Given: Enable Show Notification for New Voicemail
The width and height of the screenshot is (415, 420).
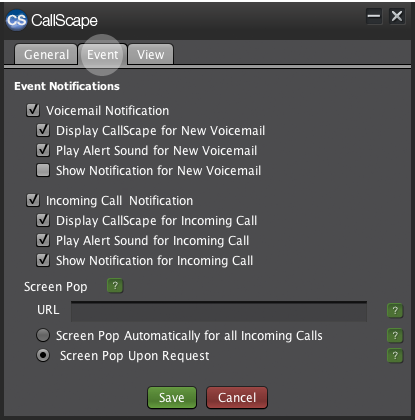Looking at the screenshot, I should pyautogui.click(x=43, y=170).
